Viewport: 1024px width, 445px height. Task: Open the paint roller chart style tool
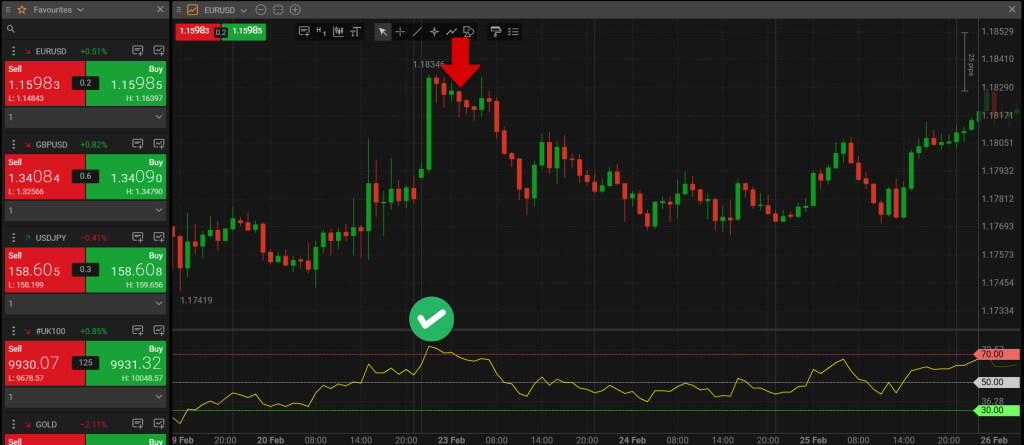click(x=497, y=31)
